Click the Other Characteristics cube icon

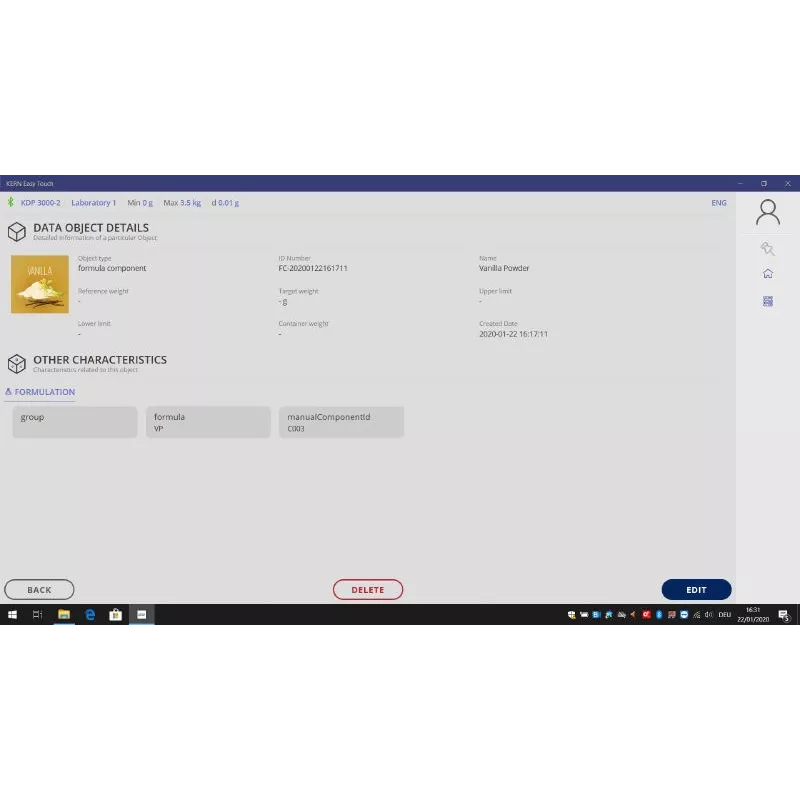(x=17, y=363)
